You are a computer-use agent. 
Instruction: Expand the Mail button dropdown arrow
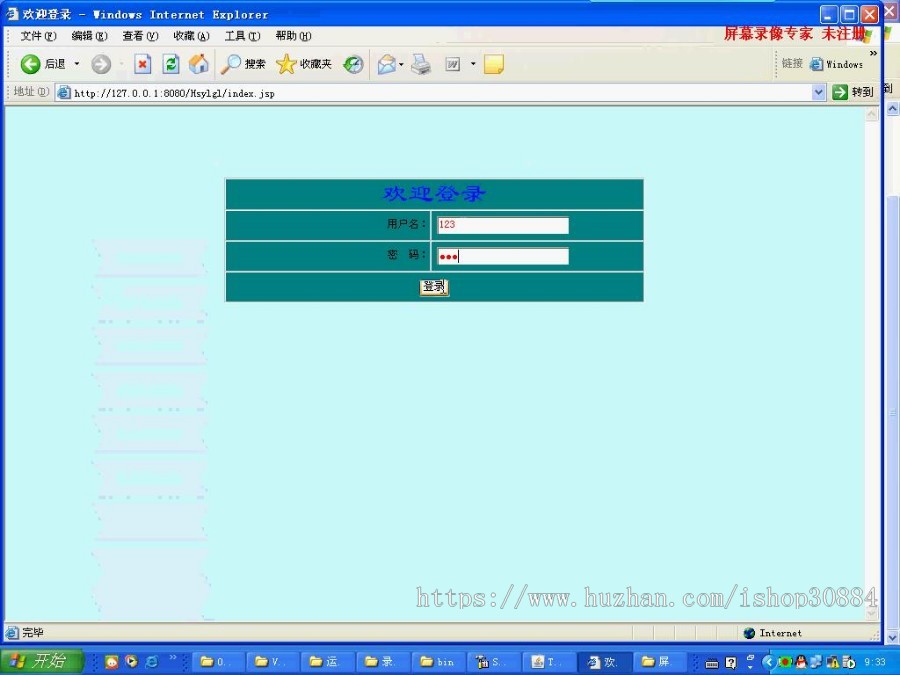401,64
